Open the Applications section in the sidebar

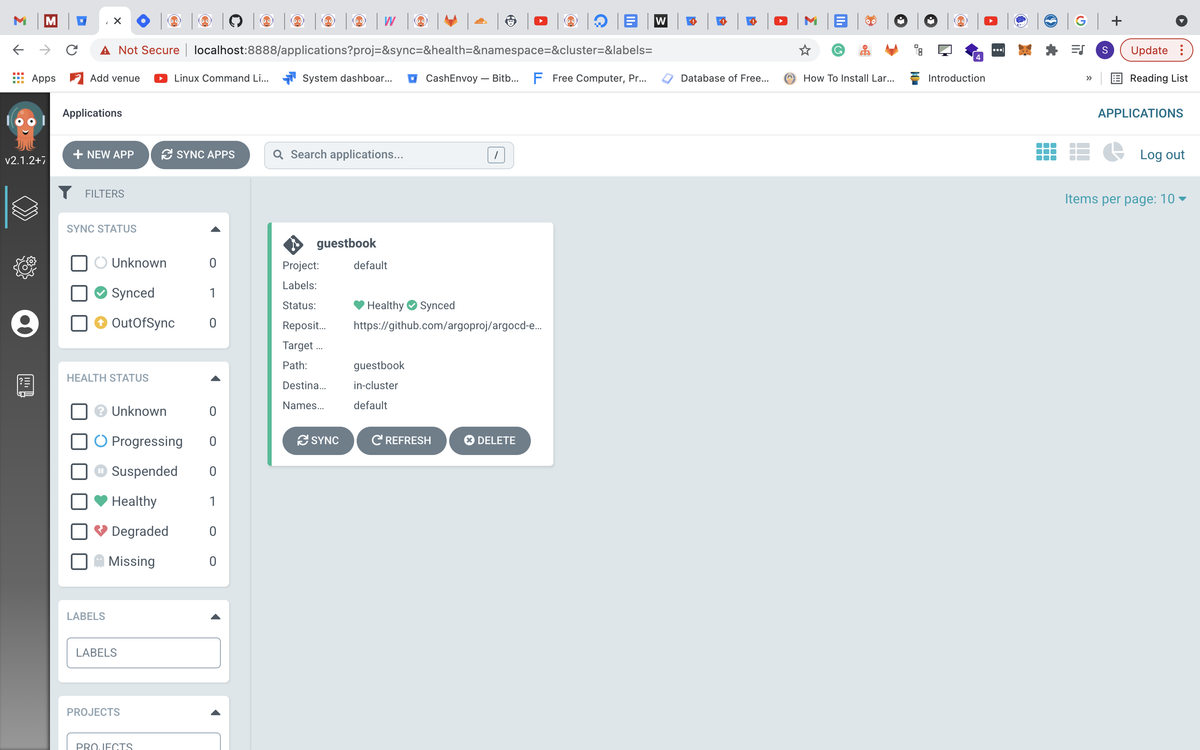[x=24, y=208]
